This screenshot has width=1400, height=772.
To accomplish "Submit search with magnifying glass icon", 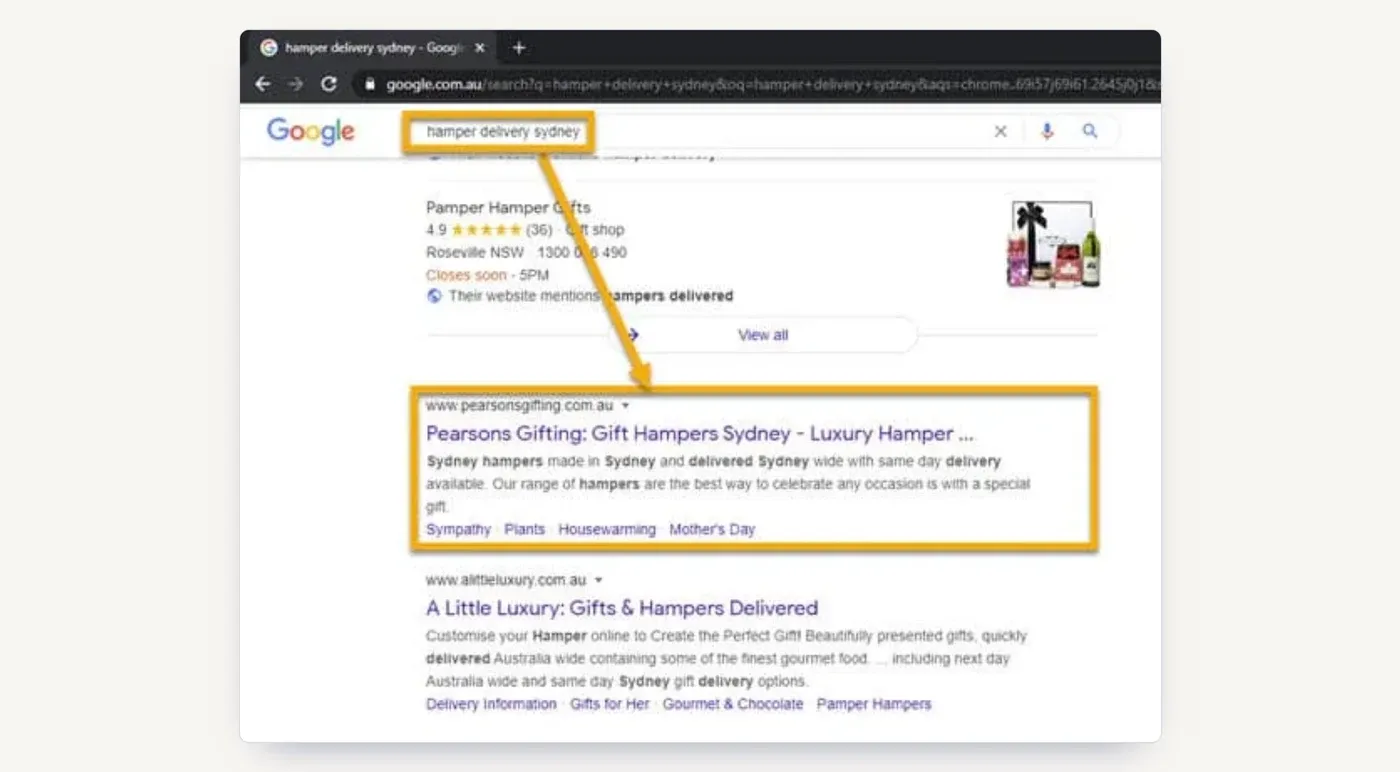I will point(1090,131).
